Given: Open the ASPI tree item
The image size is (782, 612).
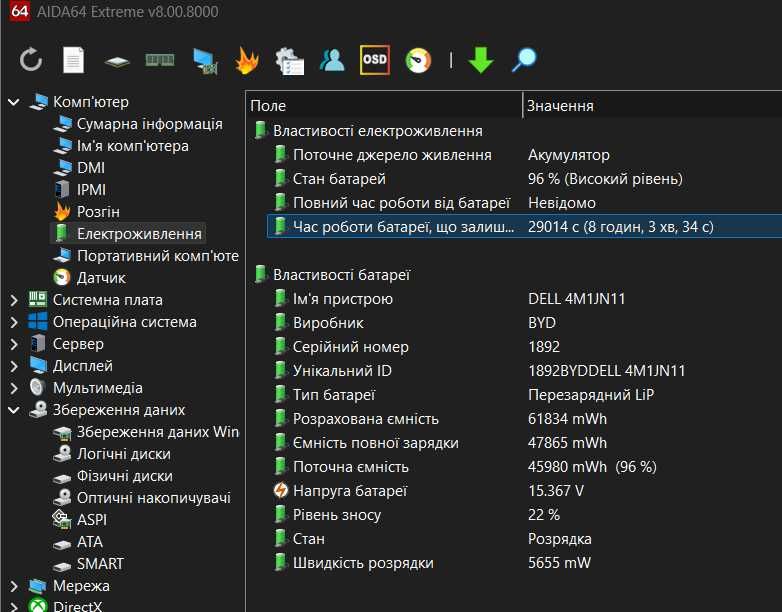Looking at the screenshot, I should [x=80, y=520].
